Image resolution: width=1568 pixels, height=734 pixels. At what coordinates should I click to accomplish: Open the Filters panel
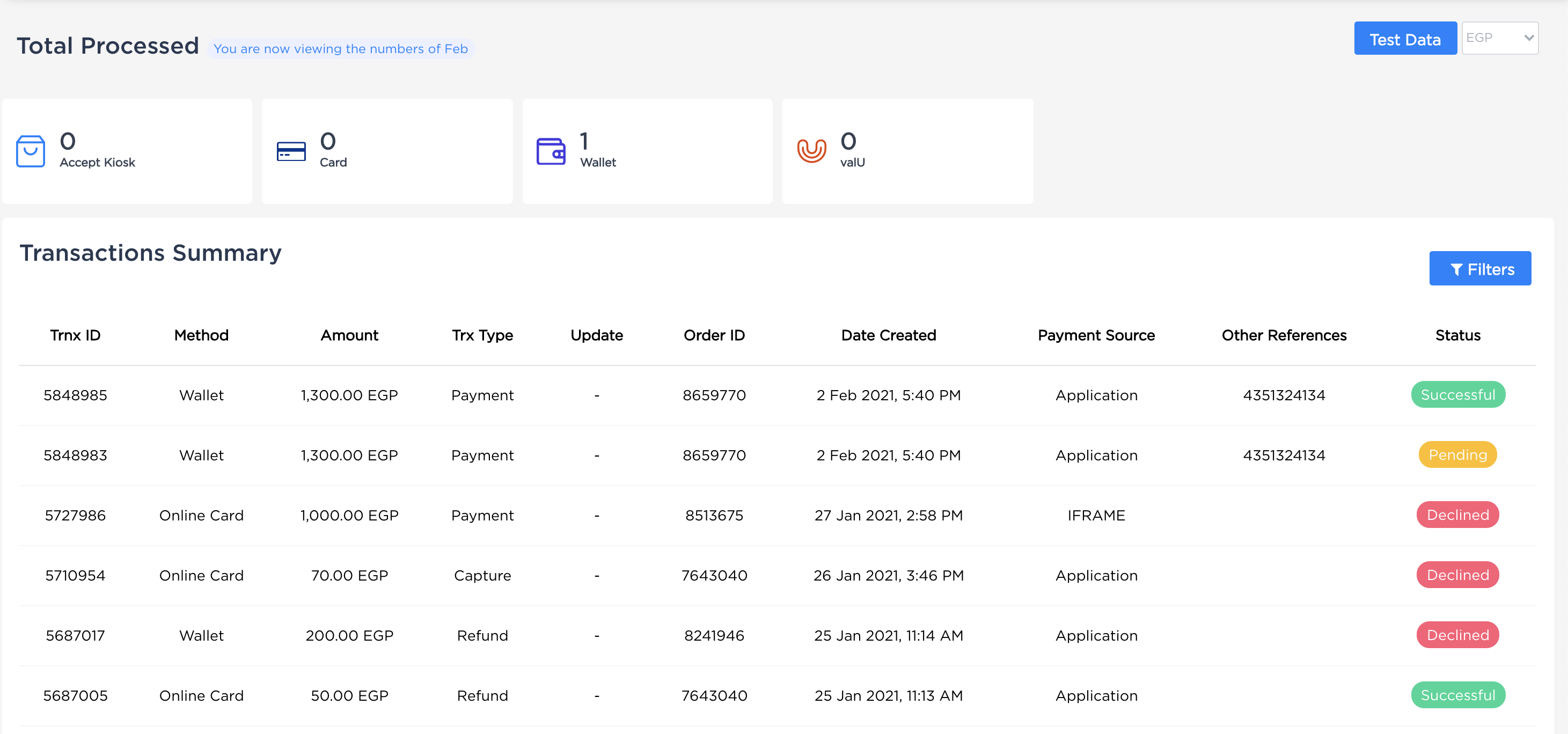[1481, 268]
